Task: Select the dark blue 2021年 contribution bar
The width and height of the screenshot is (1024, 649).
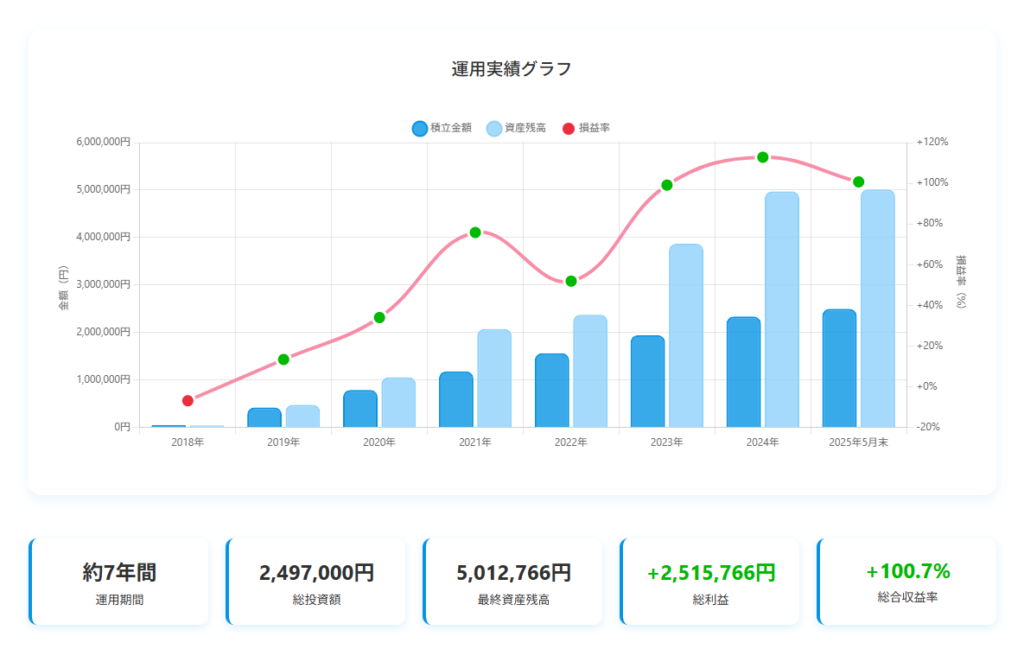Action: tap(456, 400)
